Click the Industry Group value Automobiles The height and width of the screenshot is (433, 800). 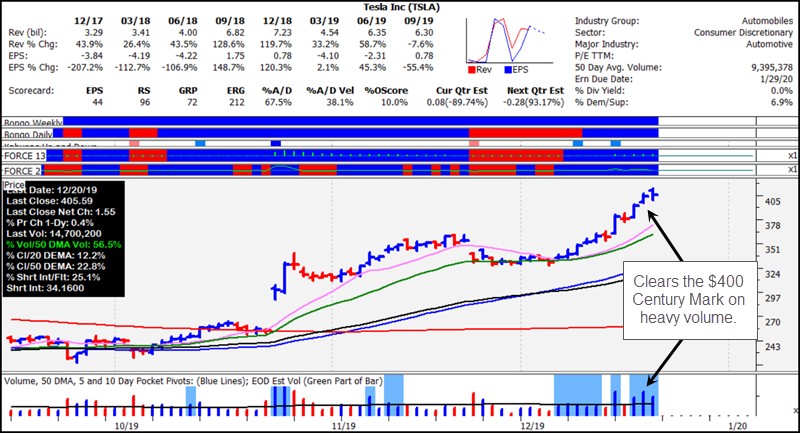coord(767,21)
